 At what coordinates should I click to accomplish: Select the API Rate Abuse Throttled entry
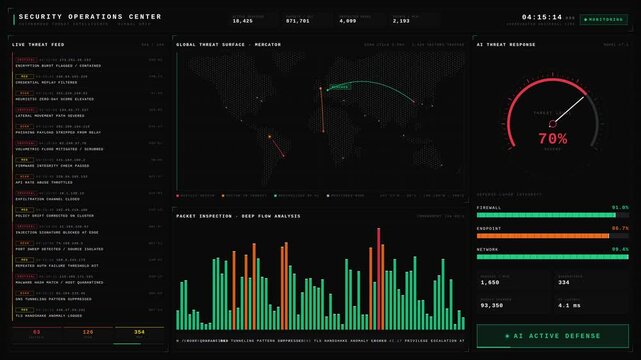tap(88, 179)
